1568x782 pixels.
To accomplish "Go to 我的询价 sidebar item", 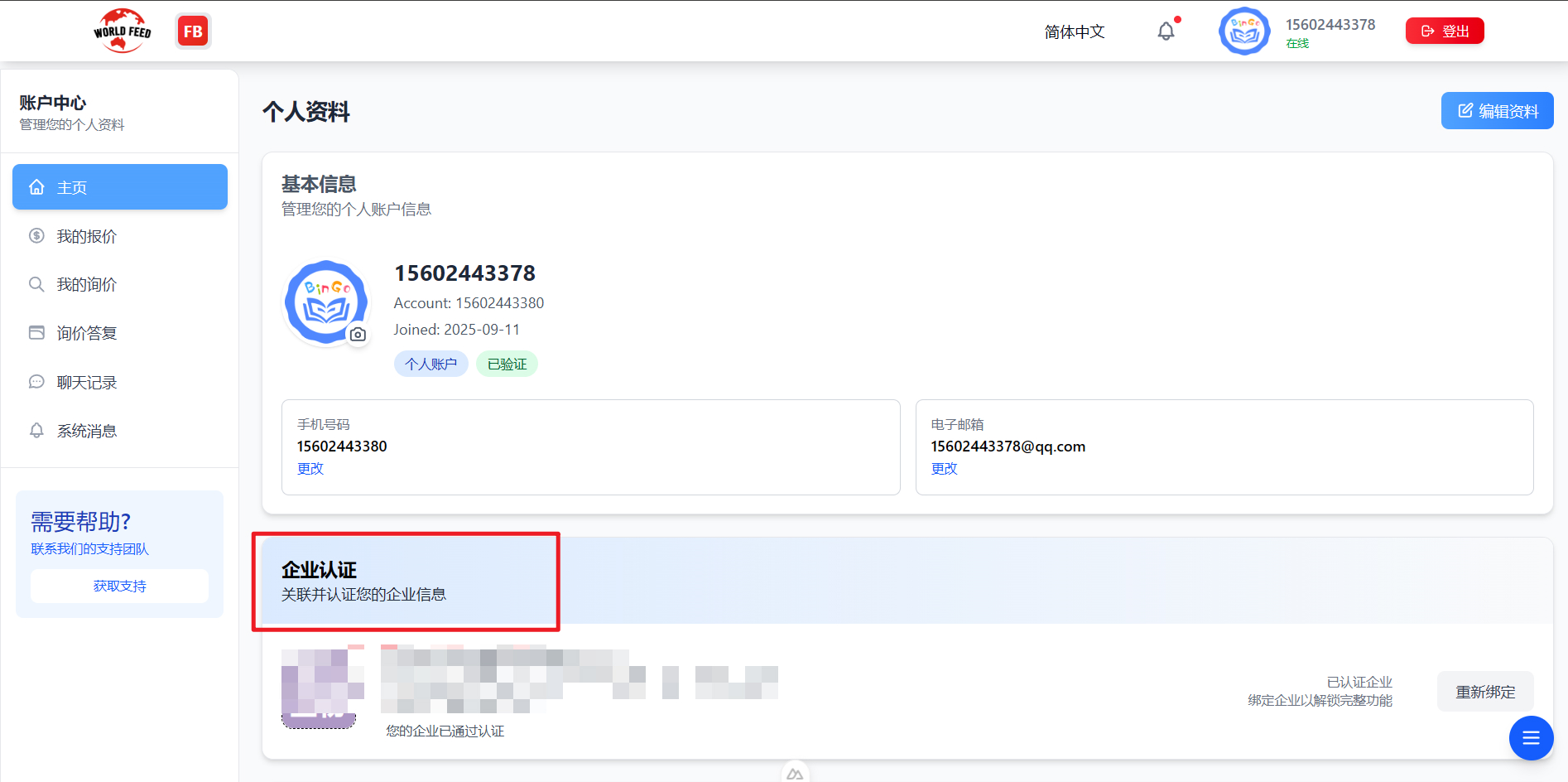I will tap(87, 285).
